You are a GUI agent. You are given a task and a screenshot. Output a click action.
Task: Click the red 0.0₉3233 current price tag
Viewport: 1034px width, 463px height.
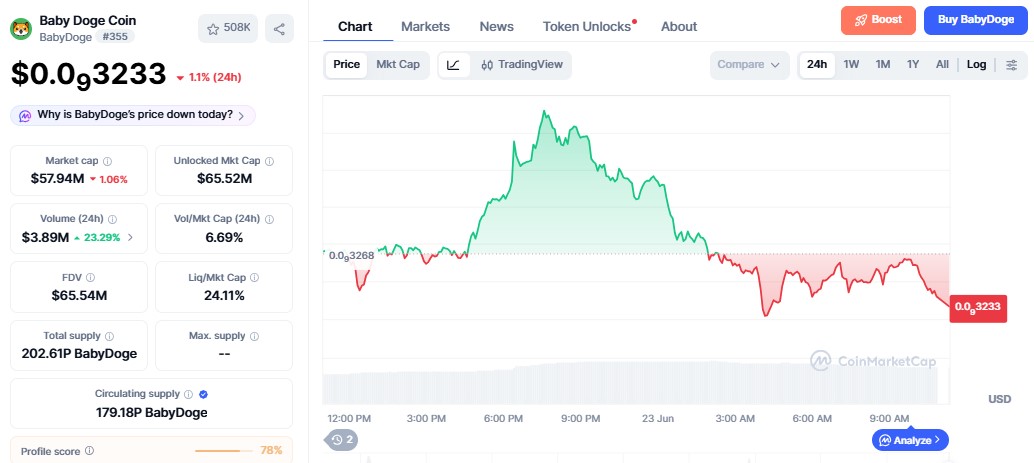978,307
